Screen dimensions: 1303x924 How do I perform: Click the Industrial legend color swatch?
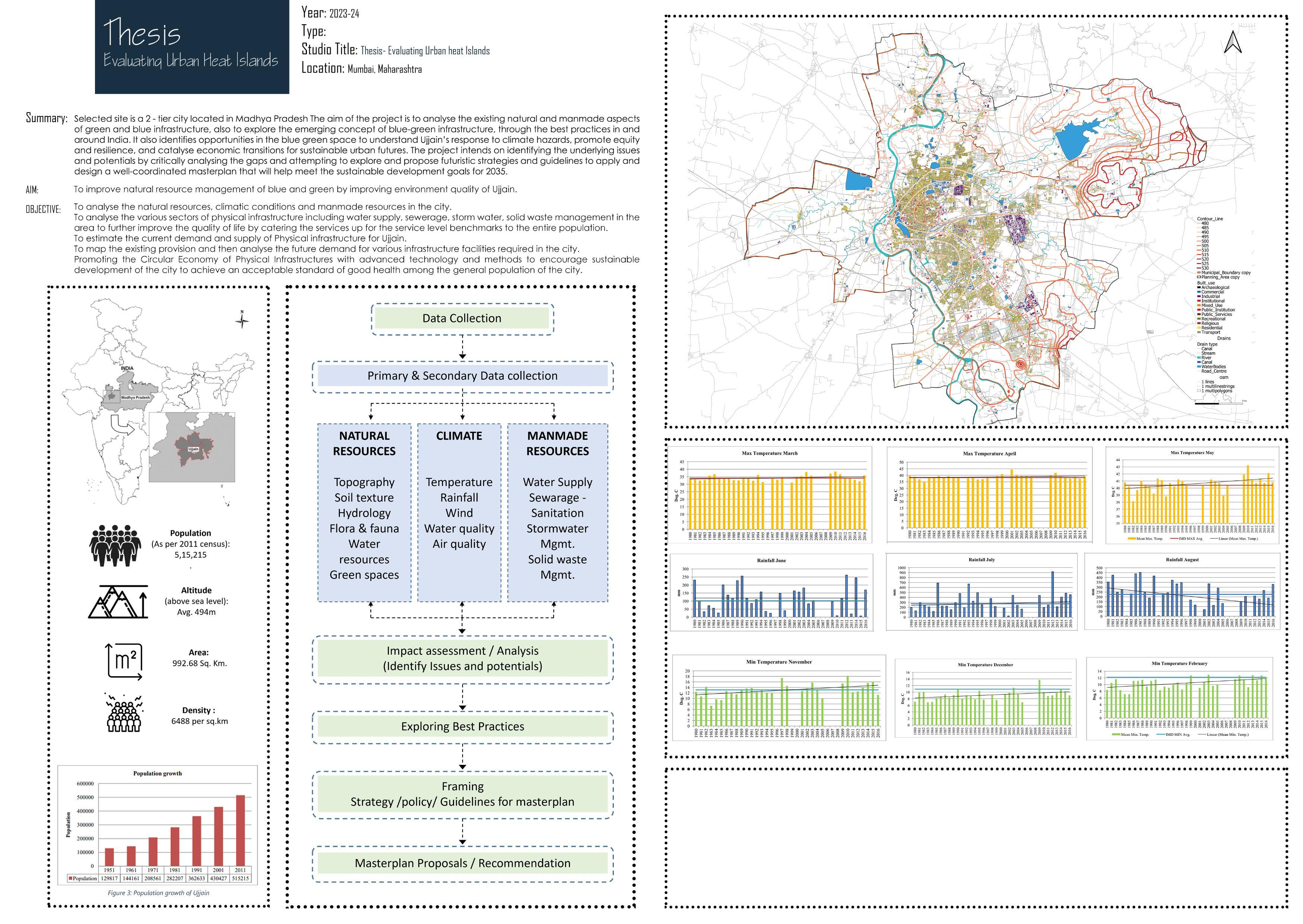1199,297
